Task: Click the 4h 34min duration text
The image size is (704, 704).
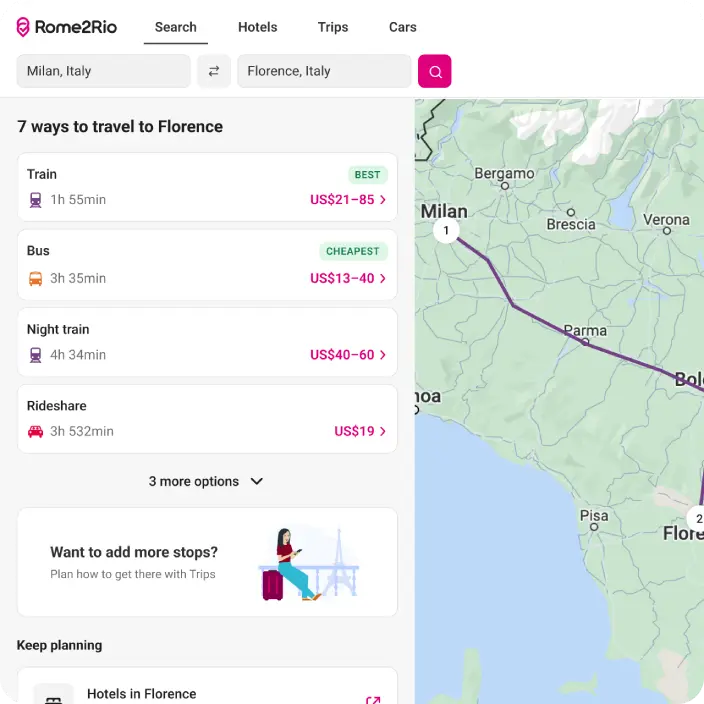Action: pos(78,355)
